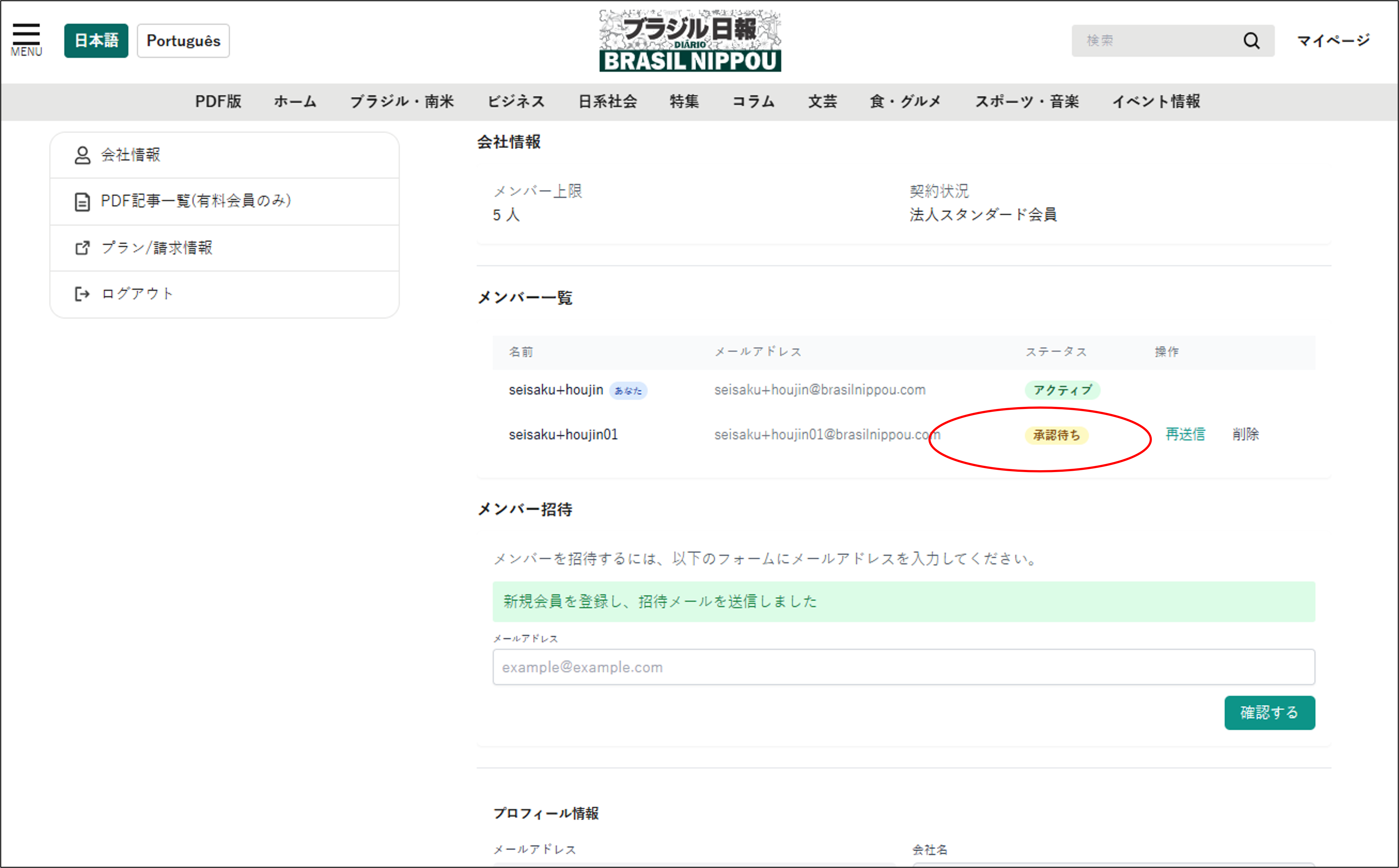
Task: Click the document icon beside PDF記事一覧
Action: click(x=82, y=201)
